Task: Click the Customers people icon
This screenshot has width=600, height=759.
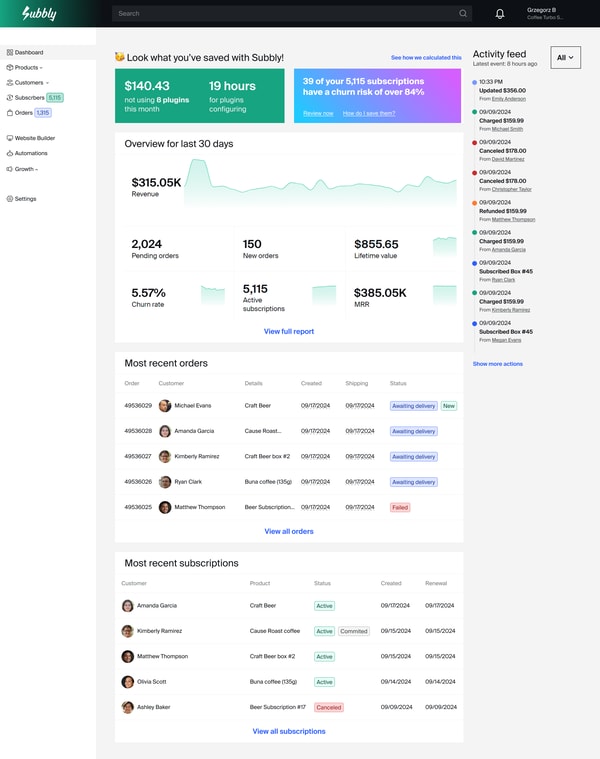Action: coord(10,82)
